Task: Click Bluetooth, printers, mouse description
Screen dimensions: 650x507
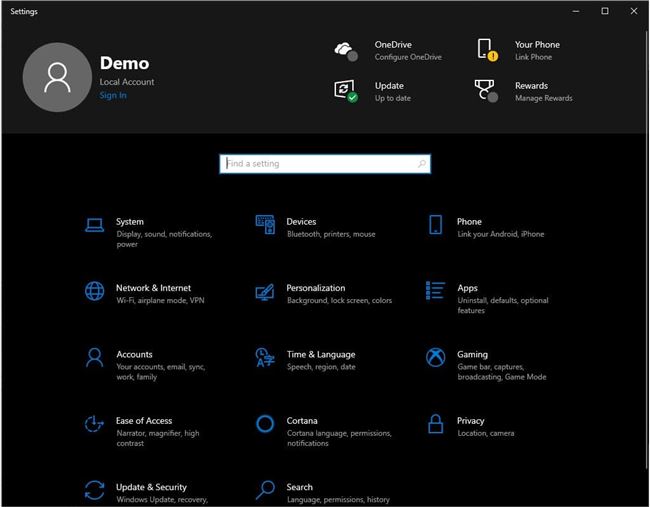Action: pyautogui.click(x=331, y=234)
